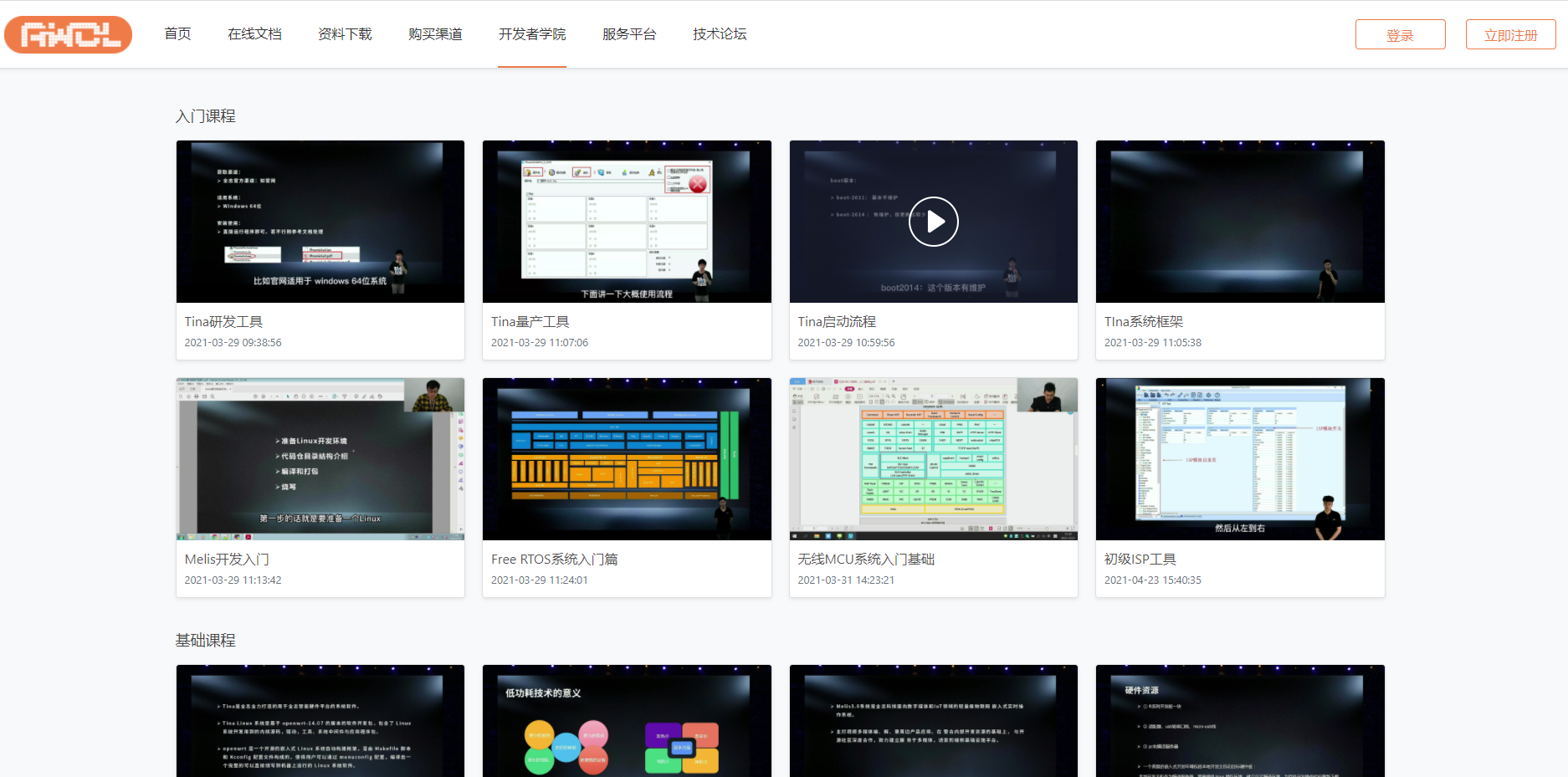Open the TIna系统框架 video thumbnail
This screenshot has width=1568, height=777.
coord(1240,222)
